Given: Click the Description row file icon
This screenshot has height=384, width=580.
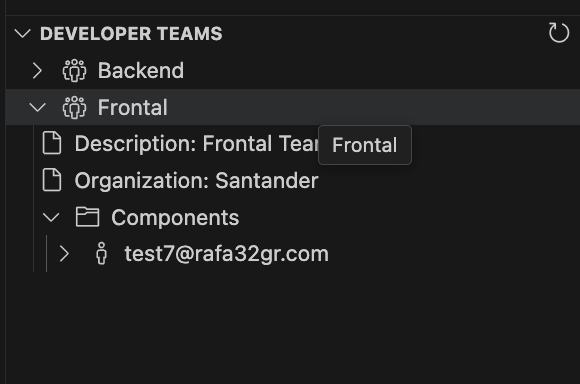Looking at the screenshot, I should pos(52,142).
